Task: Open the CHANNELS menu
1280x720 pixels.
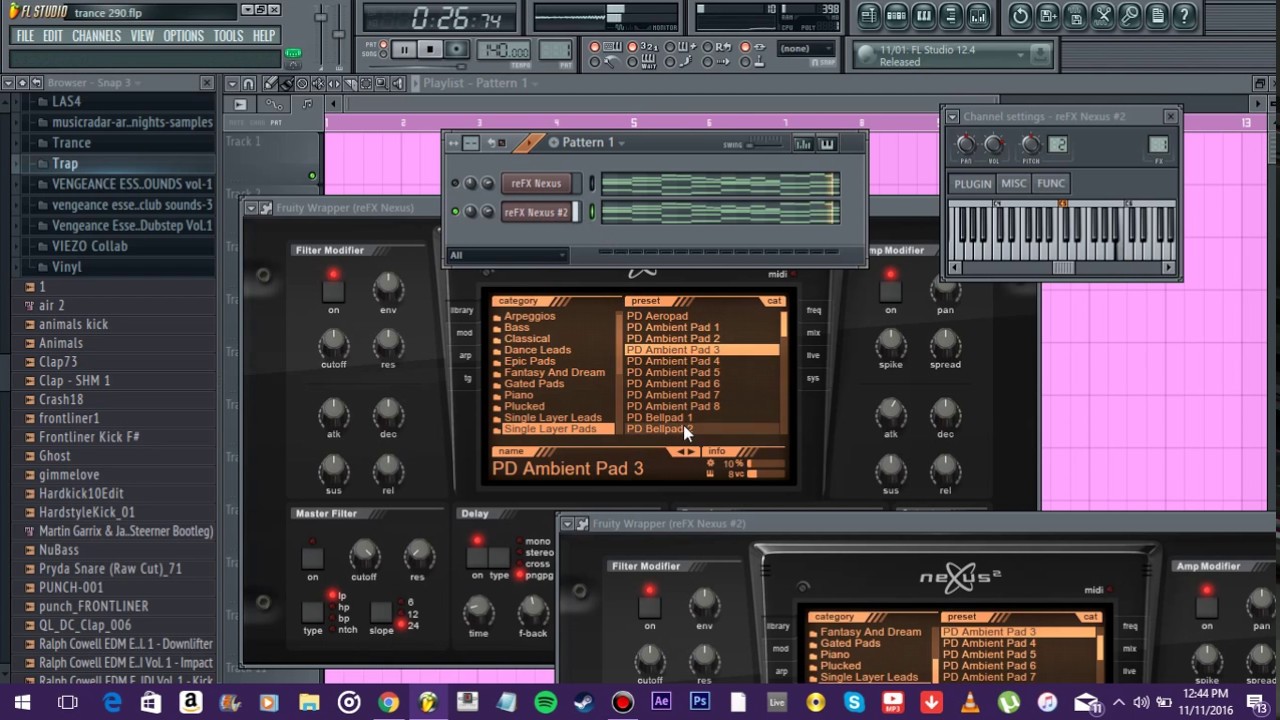Action: [x=96, y=36]
